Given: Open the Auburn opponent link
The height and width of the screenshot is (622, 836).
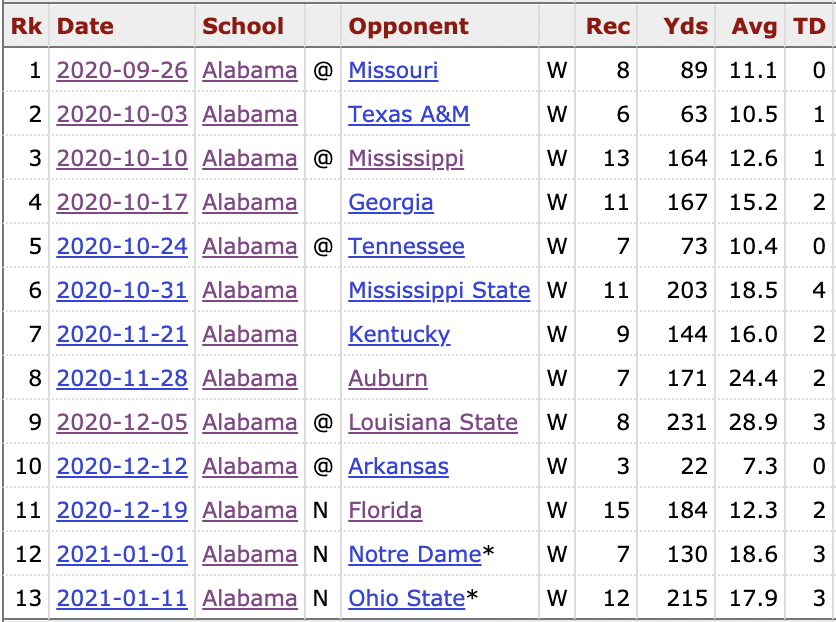Looking at the screenshot, I should pos(388,379).
